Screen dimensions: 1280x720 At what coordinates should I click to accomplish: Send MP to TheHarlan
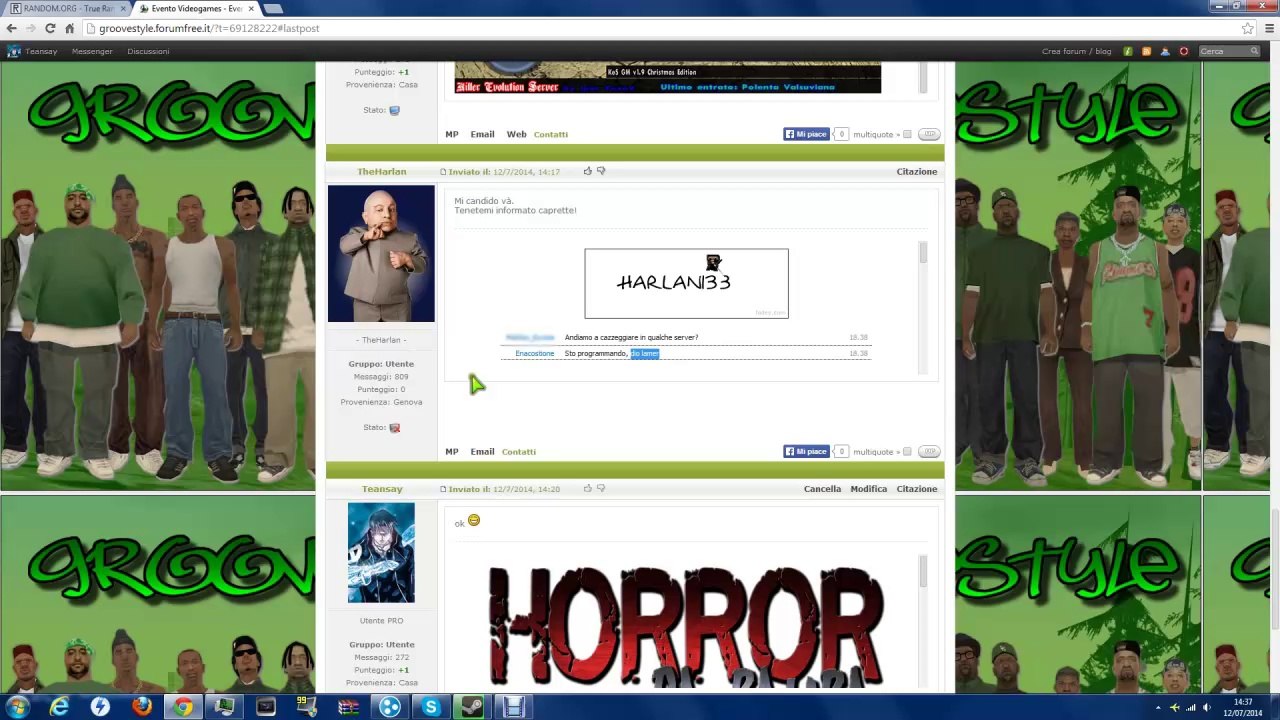click(452, 452)
